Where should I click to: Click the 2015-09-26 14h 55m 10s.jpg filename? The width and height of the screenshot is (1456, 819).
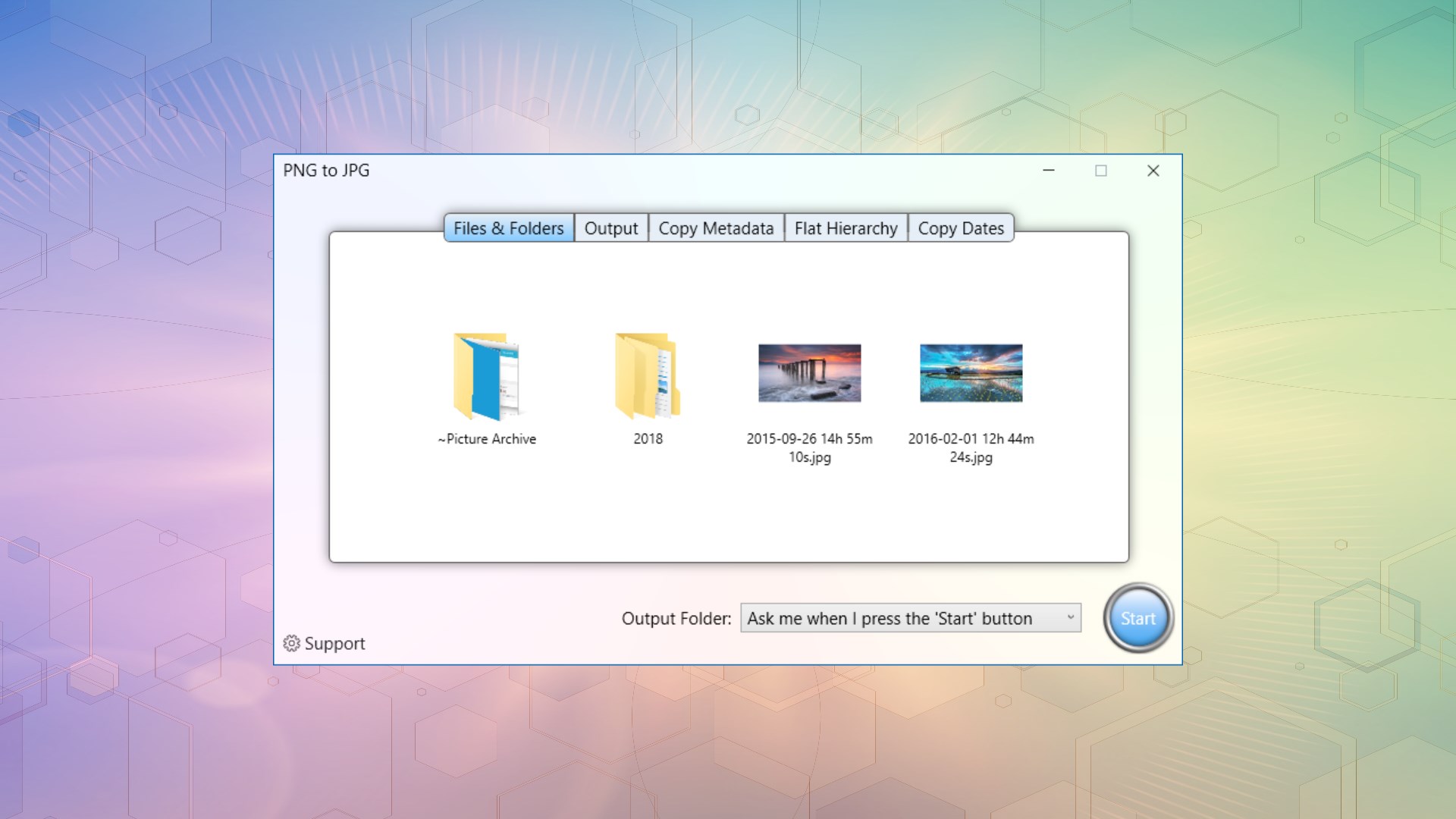click(x=809, y=447)
